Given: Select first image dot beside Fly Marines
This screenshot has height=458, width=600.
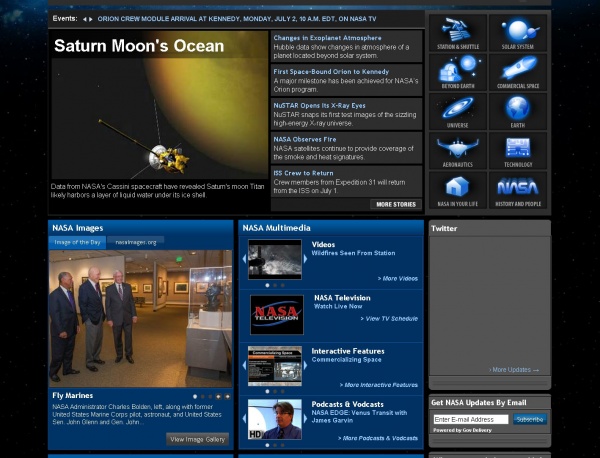Looking at the screenshot, I should [x=195, y=397].
